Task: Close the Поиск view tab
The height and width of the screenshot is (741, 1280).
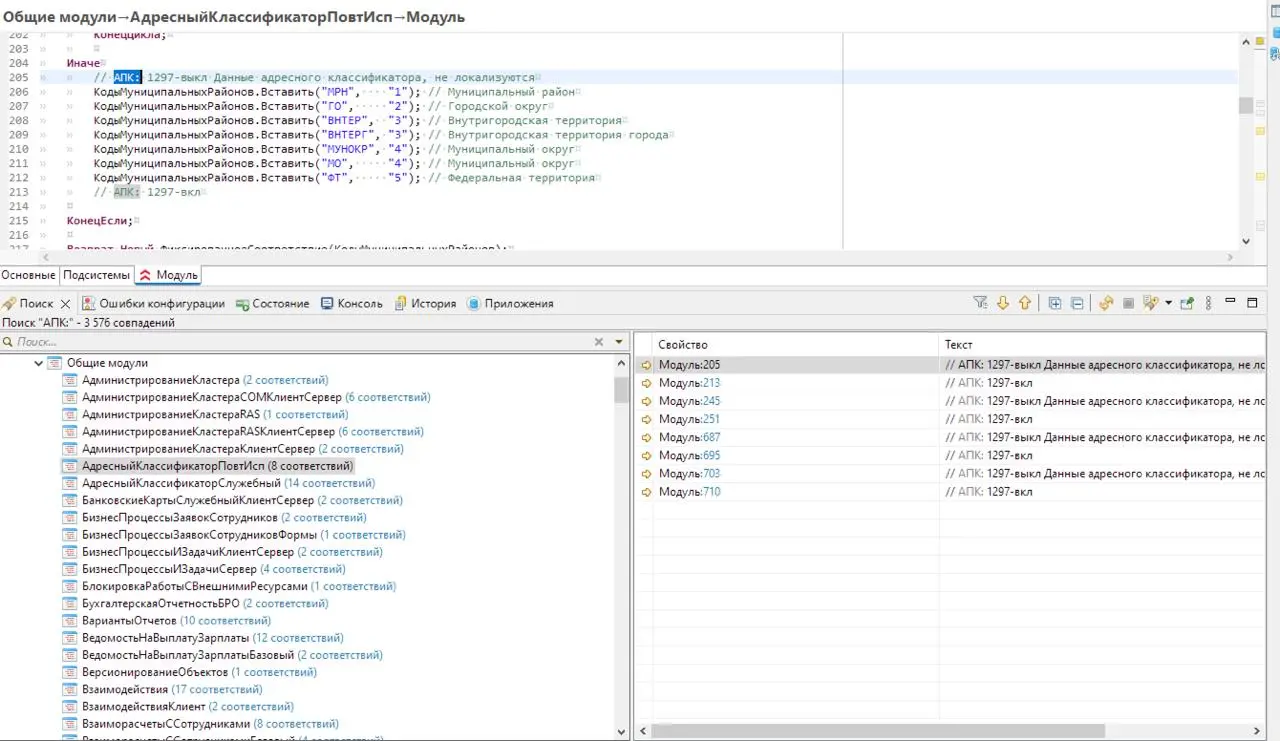Action: pyautogui.click(x=66, y=303)
